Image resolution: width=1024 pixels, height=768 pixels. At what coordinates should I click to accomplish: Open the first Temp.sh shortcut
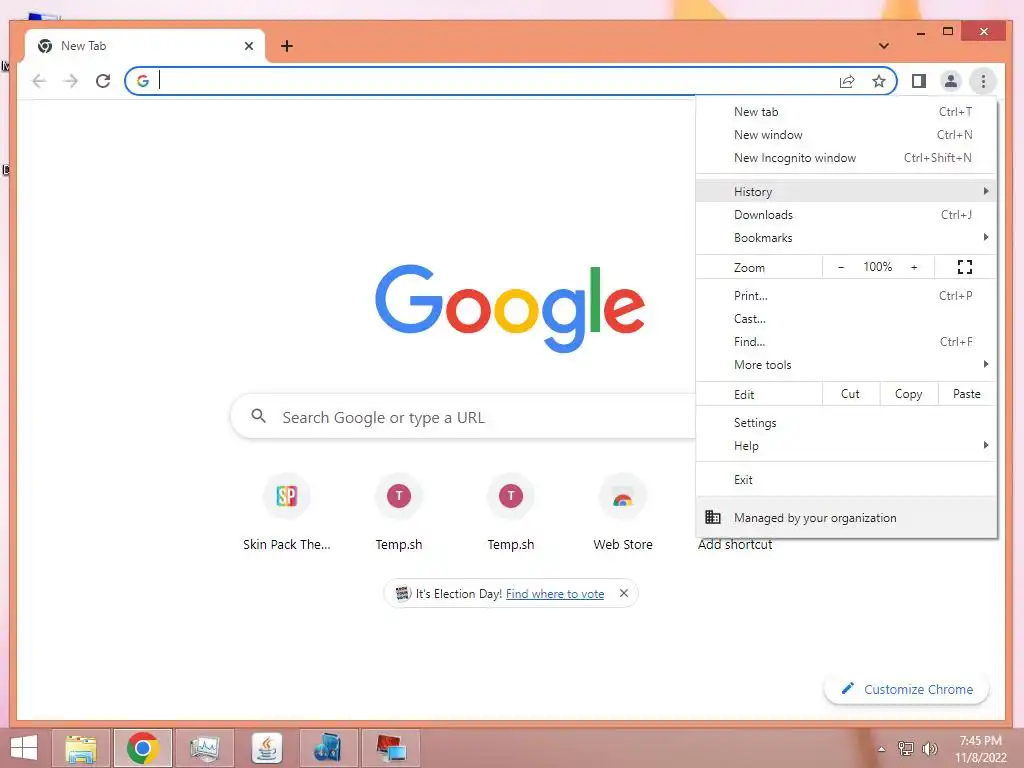tap(399, 513)
